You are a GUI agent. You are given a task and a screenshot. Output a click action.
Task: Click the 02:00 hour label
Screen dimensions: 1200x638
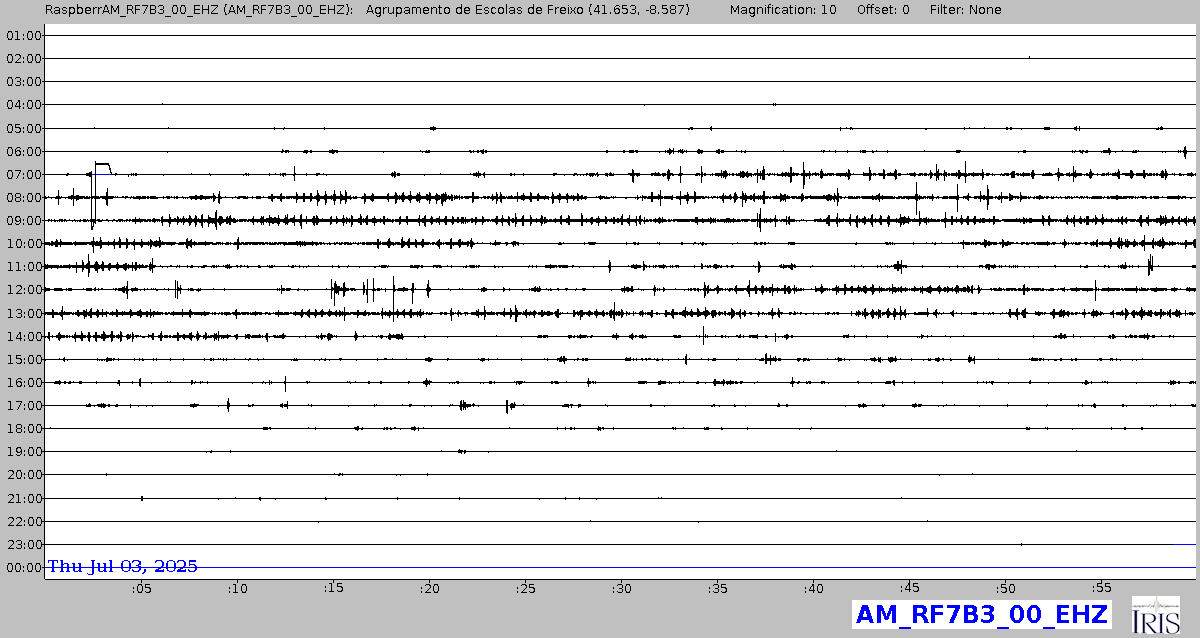[x=24, y=58]
